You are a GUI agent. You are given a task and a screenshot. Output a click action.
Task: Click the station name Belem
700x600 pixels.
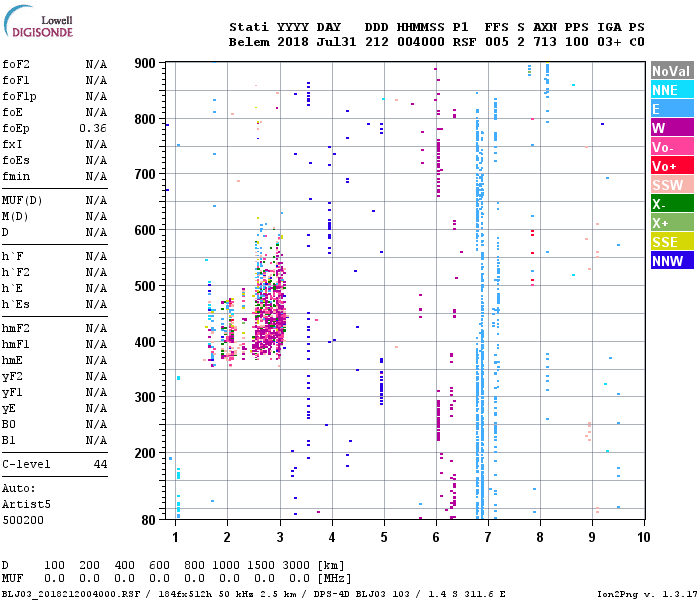point(249,42)
